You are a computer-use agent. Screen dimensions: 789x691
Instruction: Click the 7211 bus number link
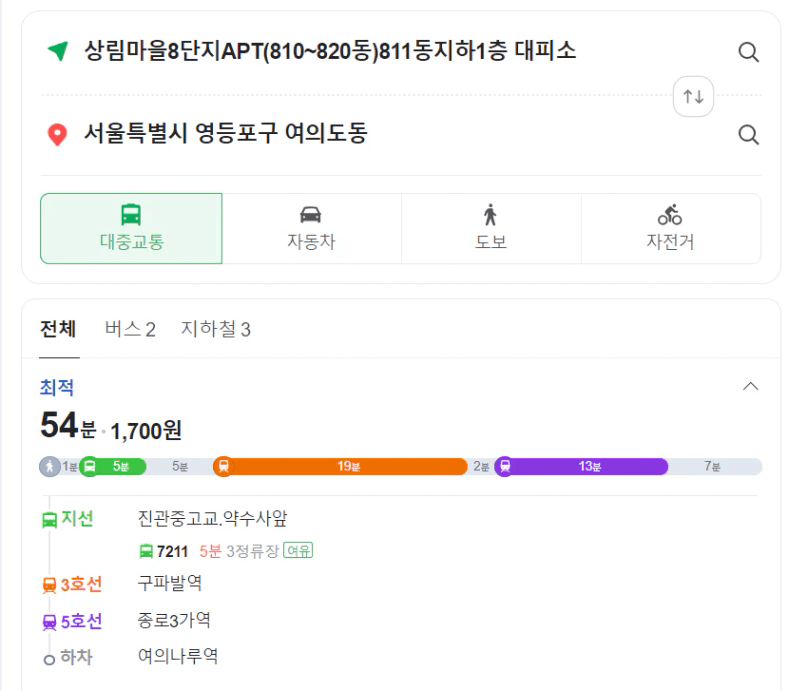pyautogui.click(x=172, y=551)
